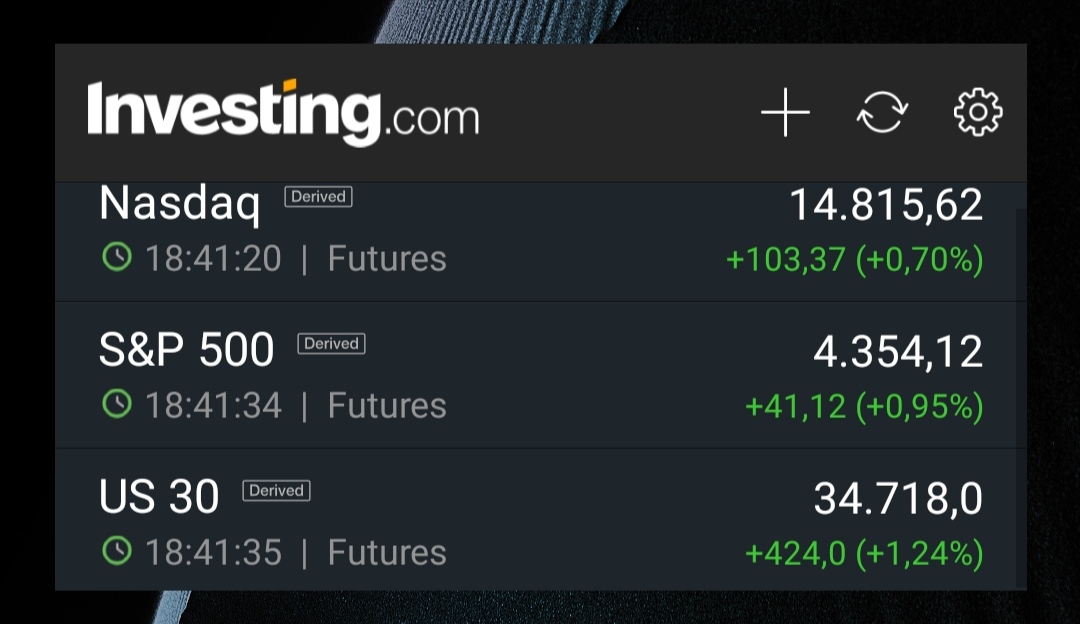The image size is (1080, 624).
Task: Tap the Derived badge next to Nasdaq
Action: pos(318,197)
